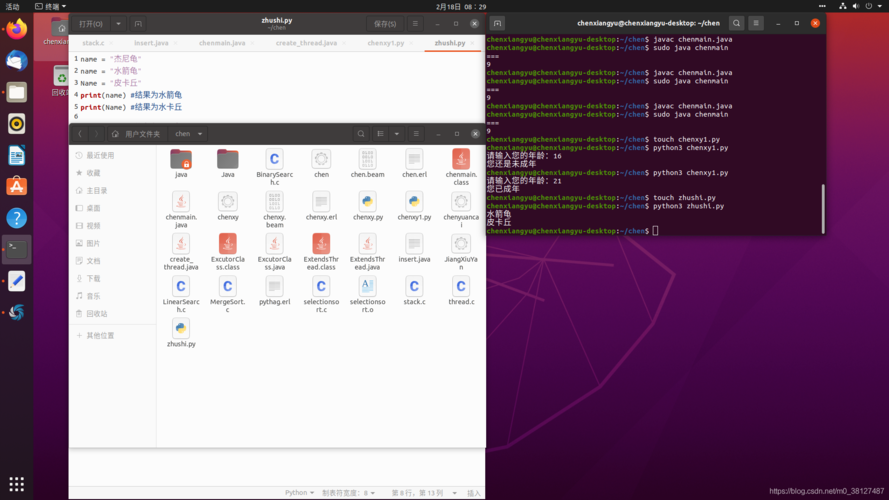Expand view options dropdown in file manager

coord(397,134)
